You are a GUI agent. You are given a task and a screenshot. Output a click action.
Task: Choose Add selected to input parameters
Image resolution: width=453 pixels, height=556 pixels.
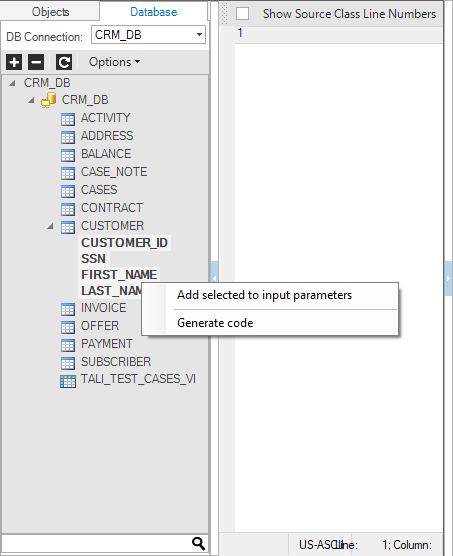point(264,295)
